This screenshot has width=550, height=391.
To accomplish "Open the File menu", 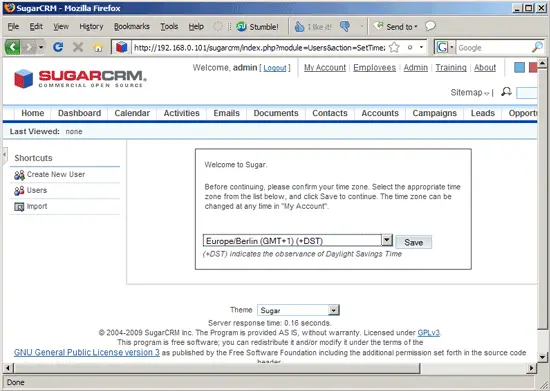I will click(x=13, y=27).
